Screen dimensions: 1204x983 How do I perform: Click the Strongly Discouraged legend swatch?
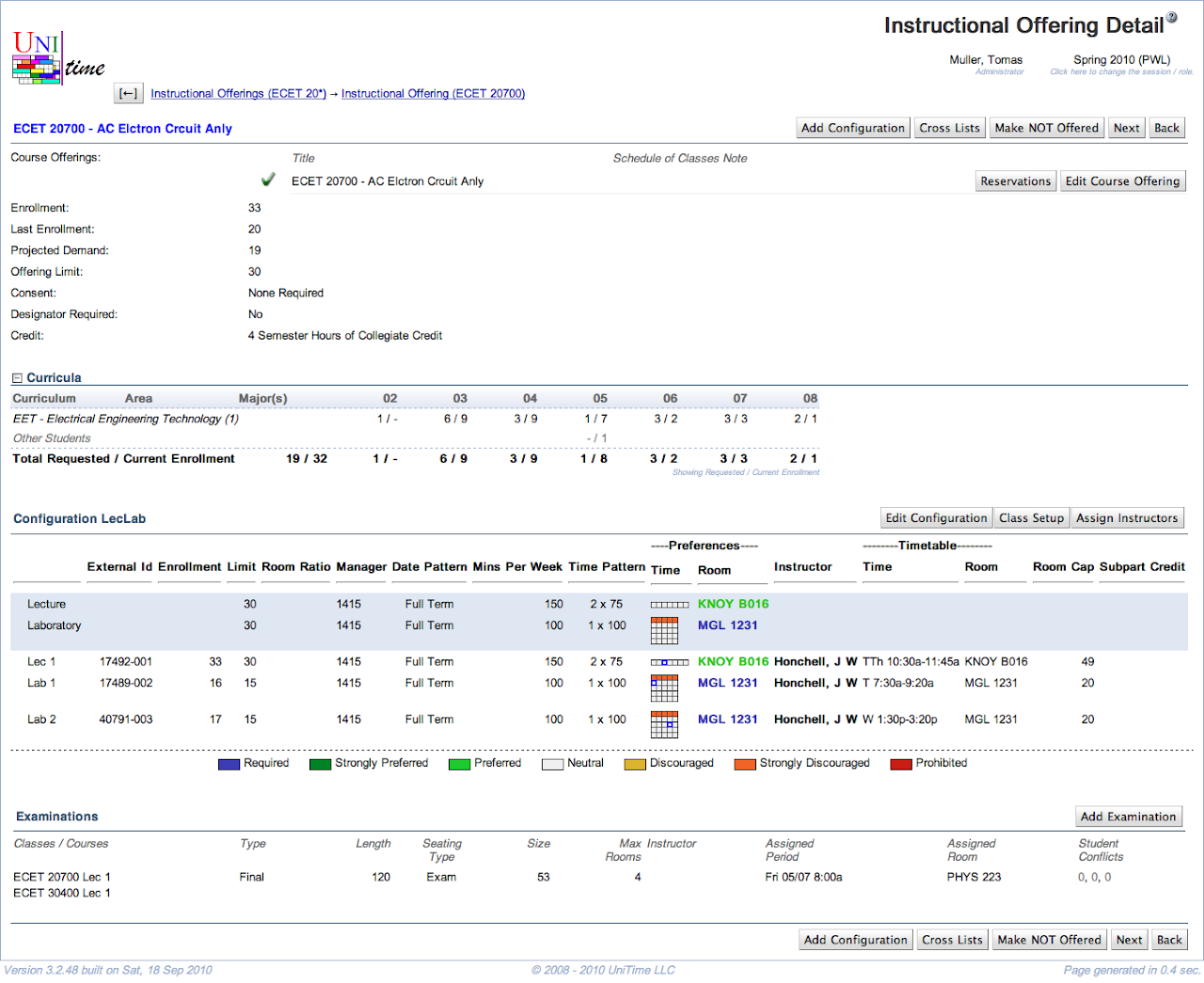click(x=745, y=764)
